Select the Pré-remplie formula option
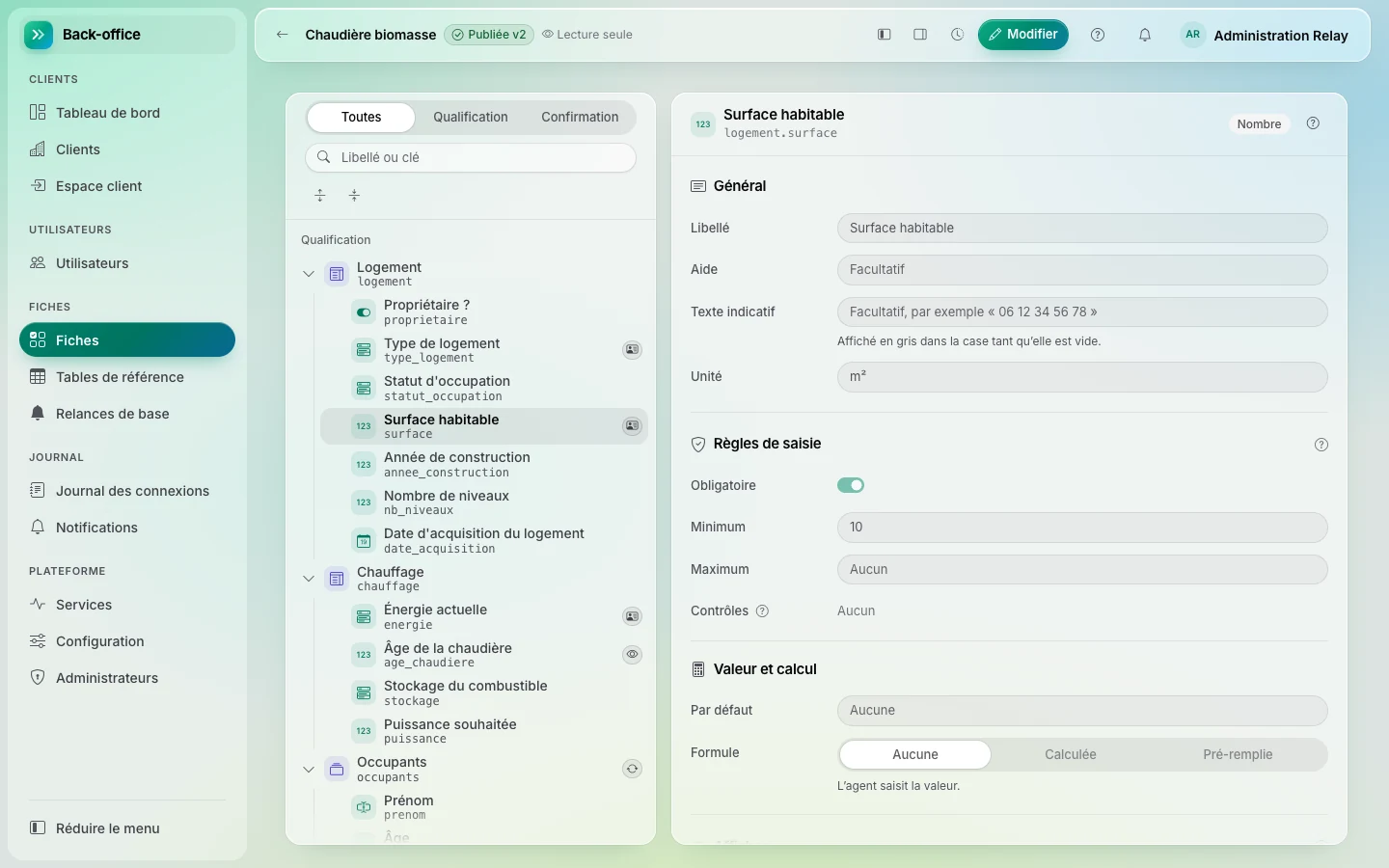 pos(1238,754)
